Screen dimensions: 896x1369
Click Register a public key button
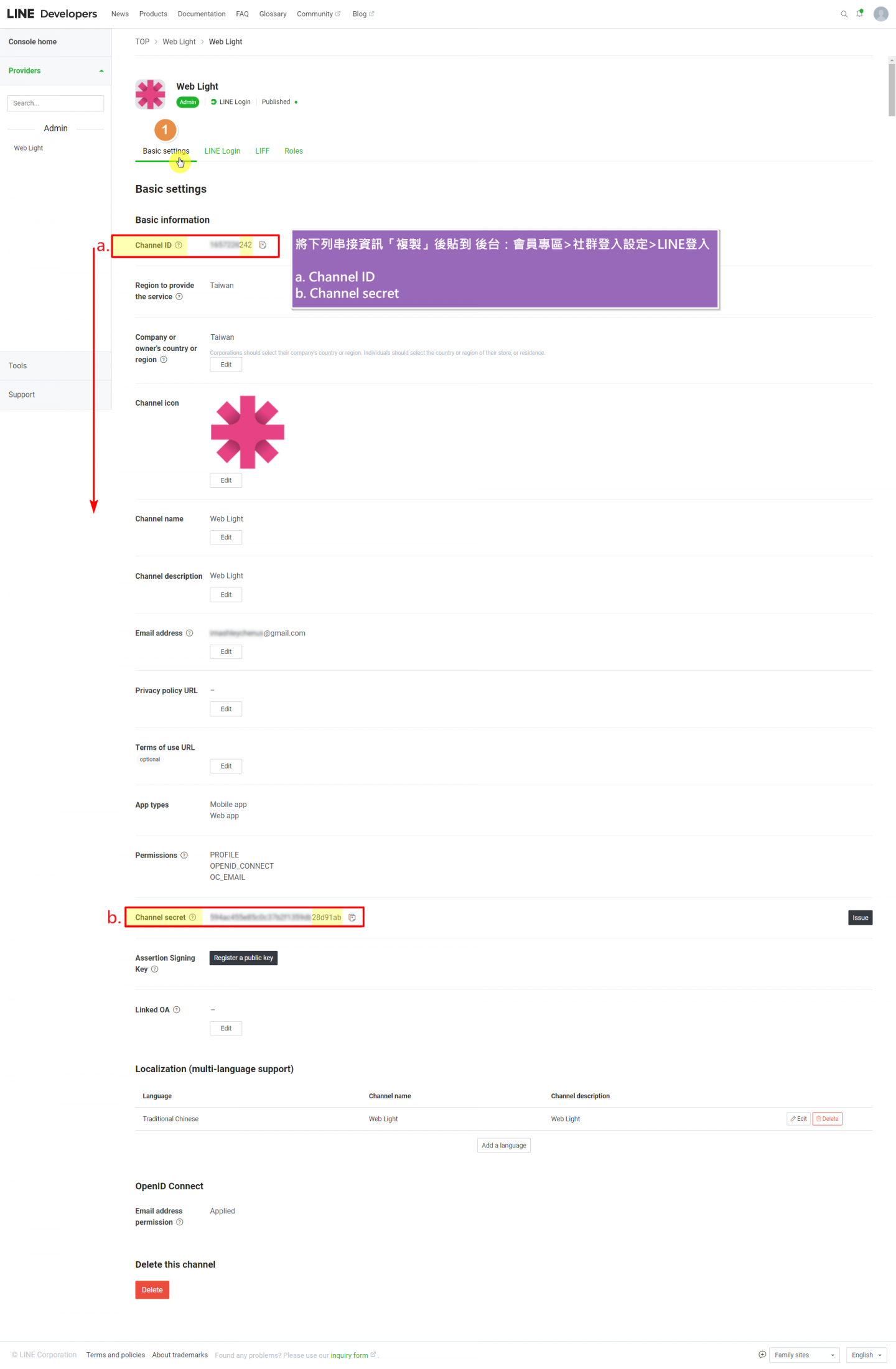point(243,958)
